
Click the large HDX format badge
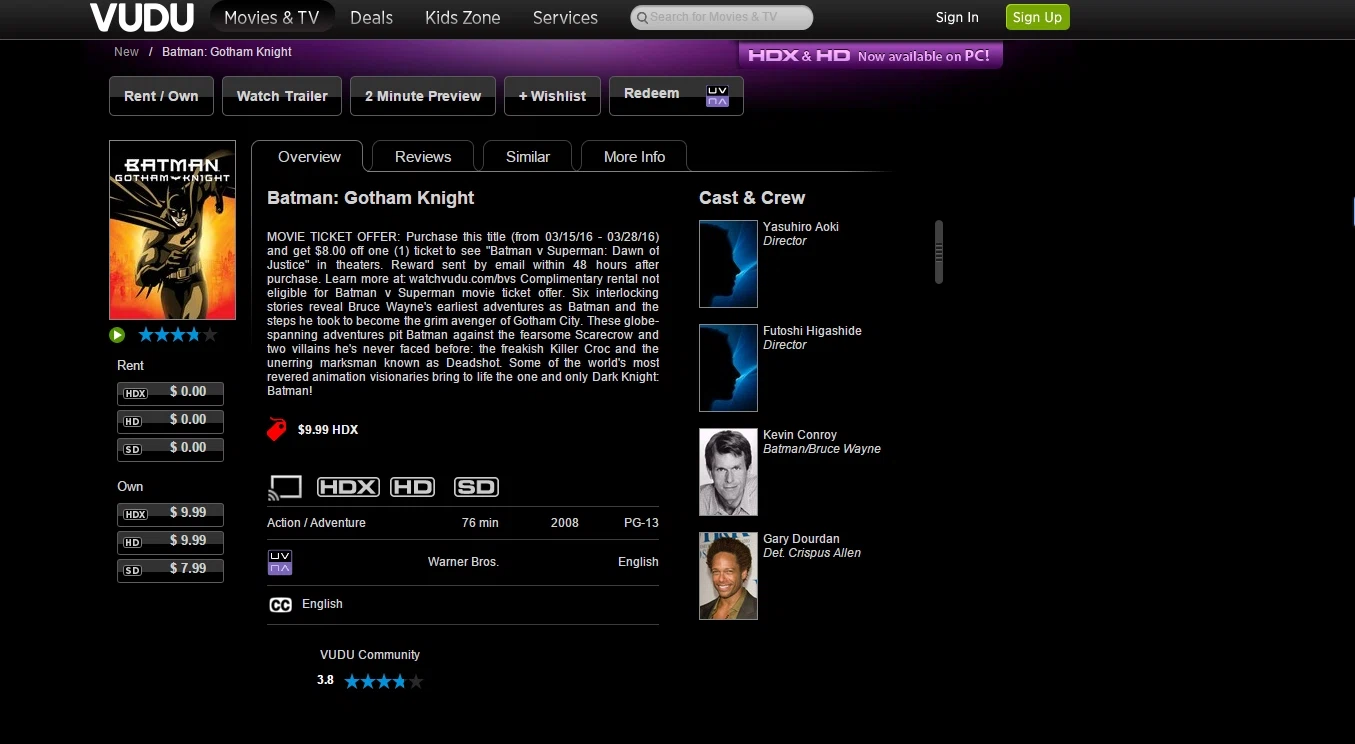(x=348, y=487)
